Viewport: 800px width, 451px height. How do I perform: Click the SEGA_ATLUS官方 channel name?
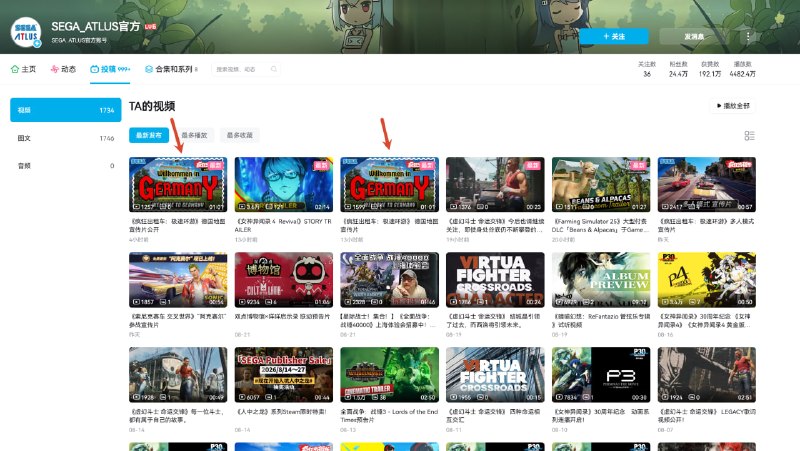coord(95,27)
